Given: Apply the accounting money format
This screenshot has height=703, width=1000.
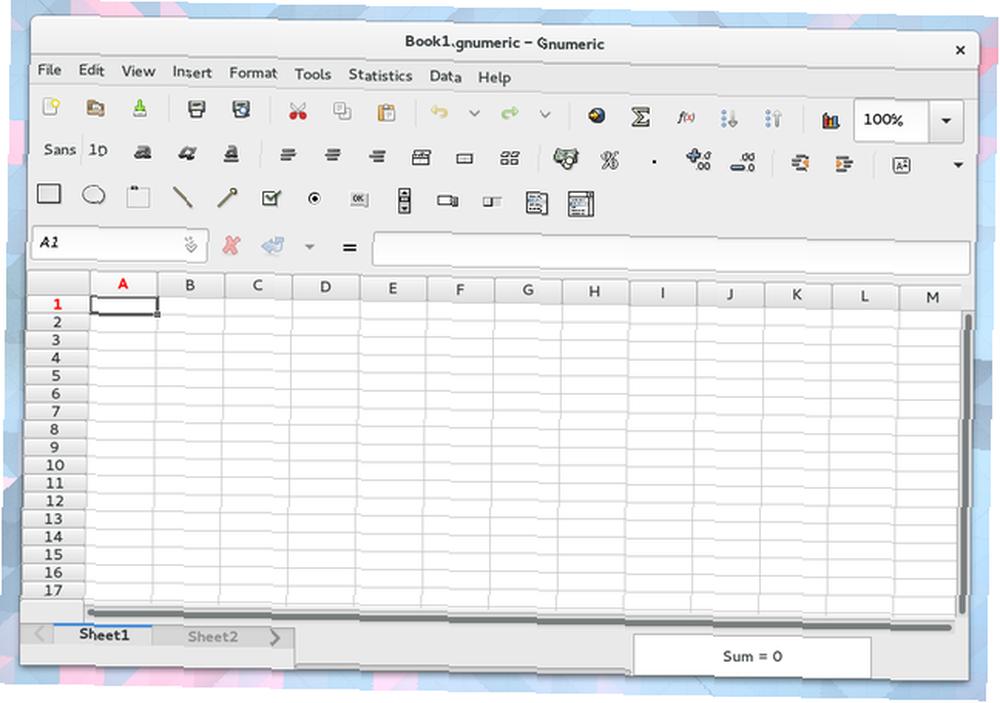Looking at the screenshot, I should click(x=566, y=159).
